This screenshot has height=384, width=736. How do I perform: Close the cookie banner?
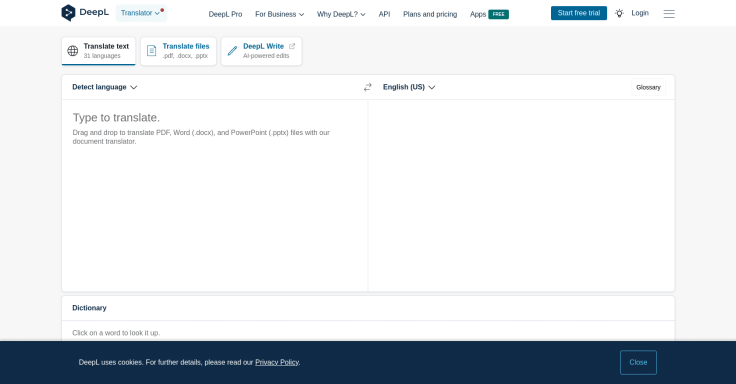[638, 362]
